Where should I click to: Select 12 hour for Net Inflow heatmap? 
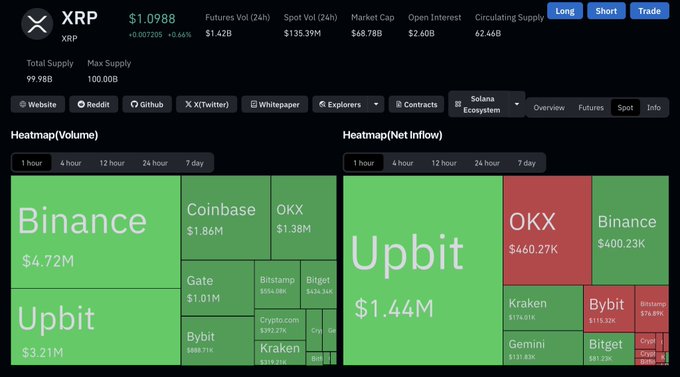pyautogui.click(x=444, y=163)
